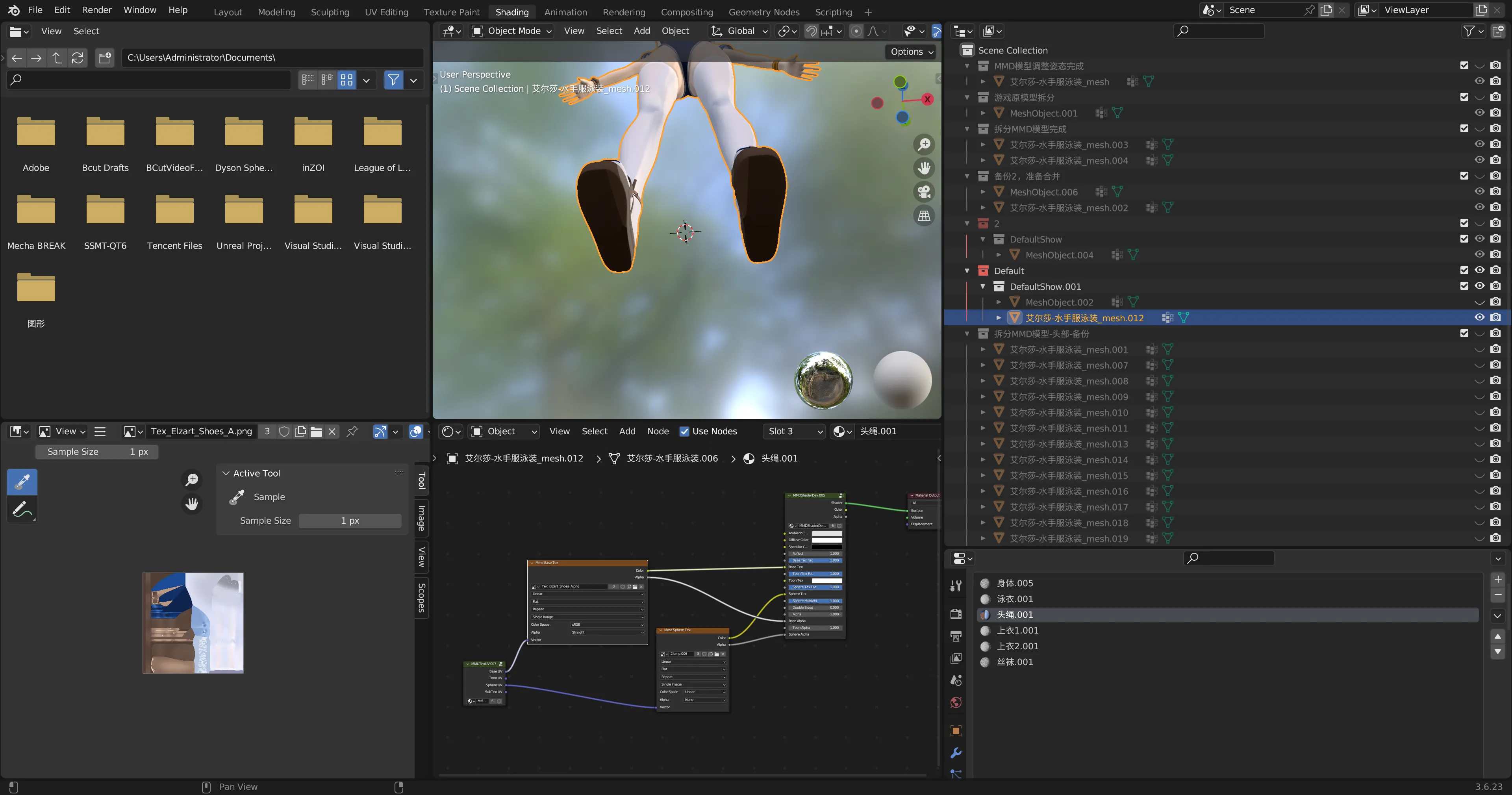Select the Sample eyedropper tool
This screenshot has width=1512, height=795.
point(22,482)
